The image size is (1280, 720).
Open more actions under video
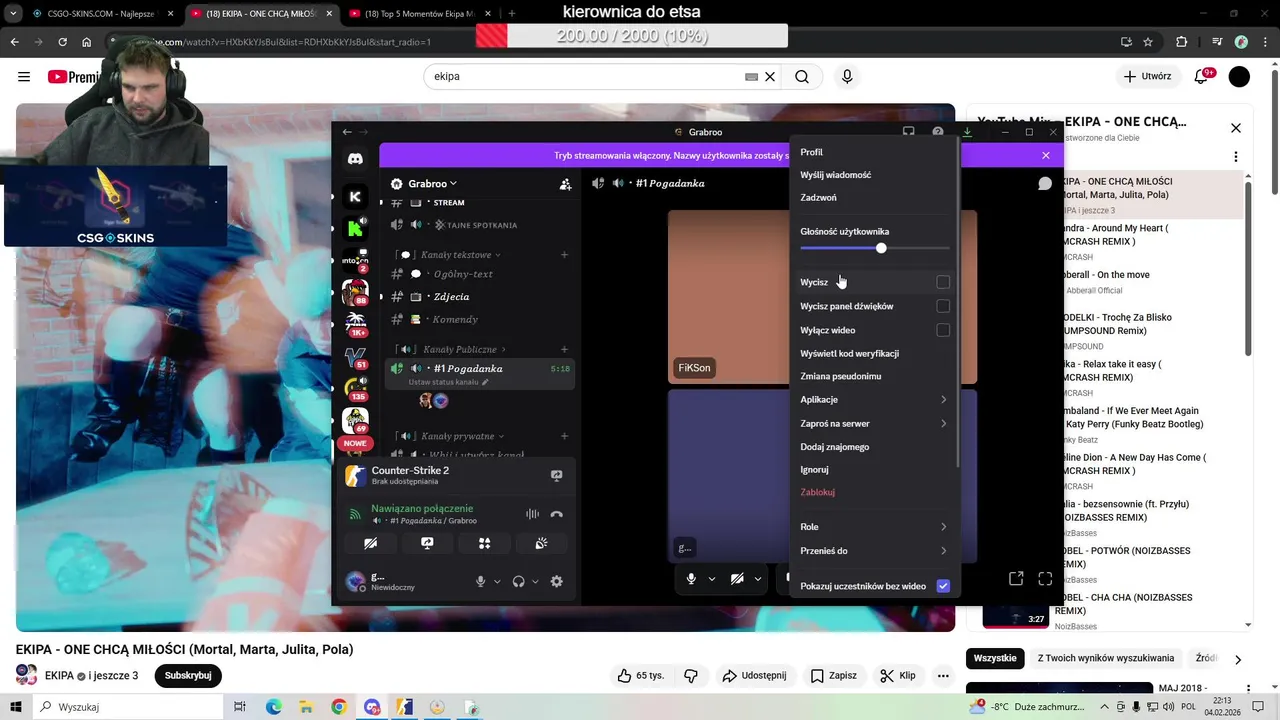click(x=942, y=675)
